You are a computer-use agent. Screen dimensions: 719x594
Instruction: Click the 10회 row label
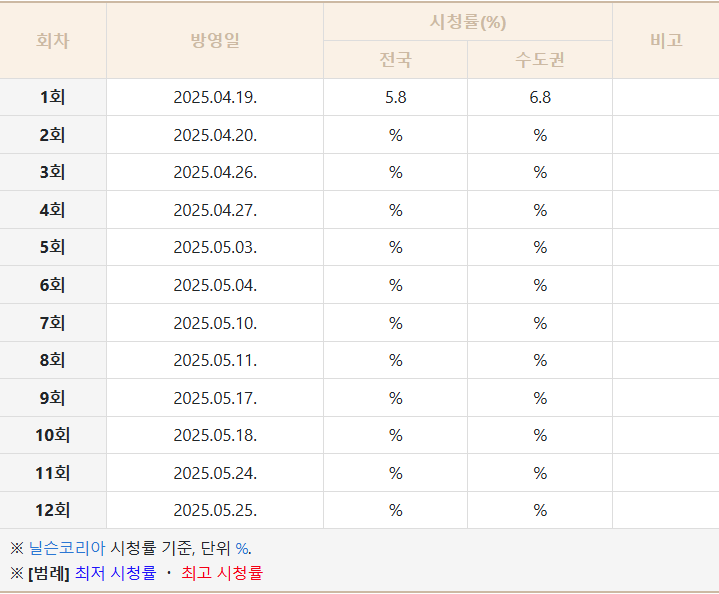[53, 435]
